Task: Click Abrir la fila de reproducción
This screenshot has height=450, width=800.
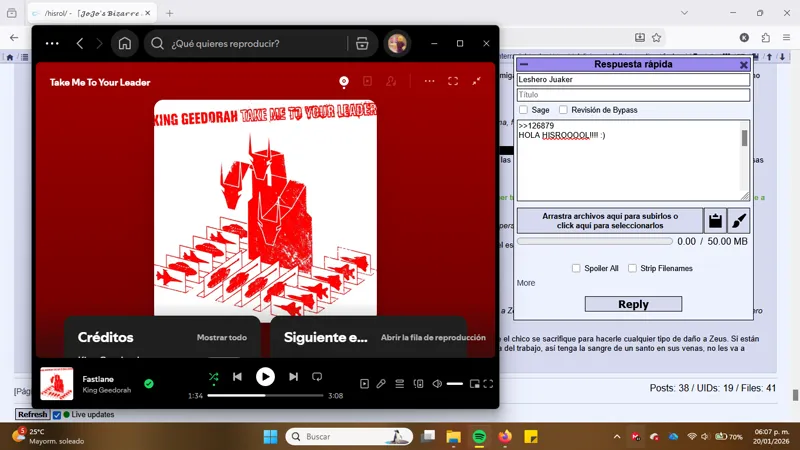Action: [x=433, y=338]
